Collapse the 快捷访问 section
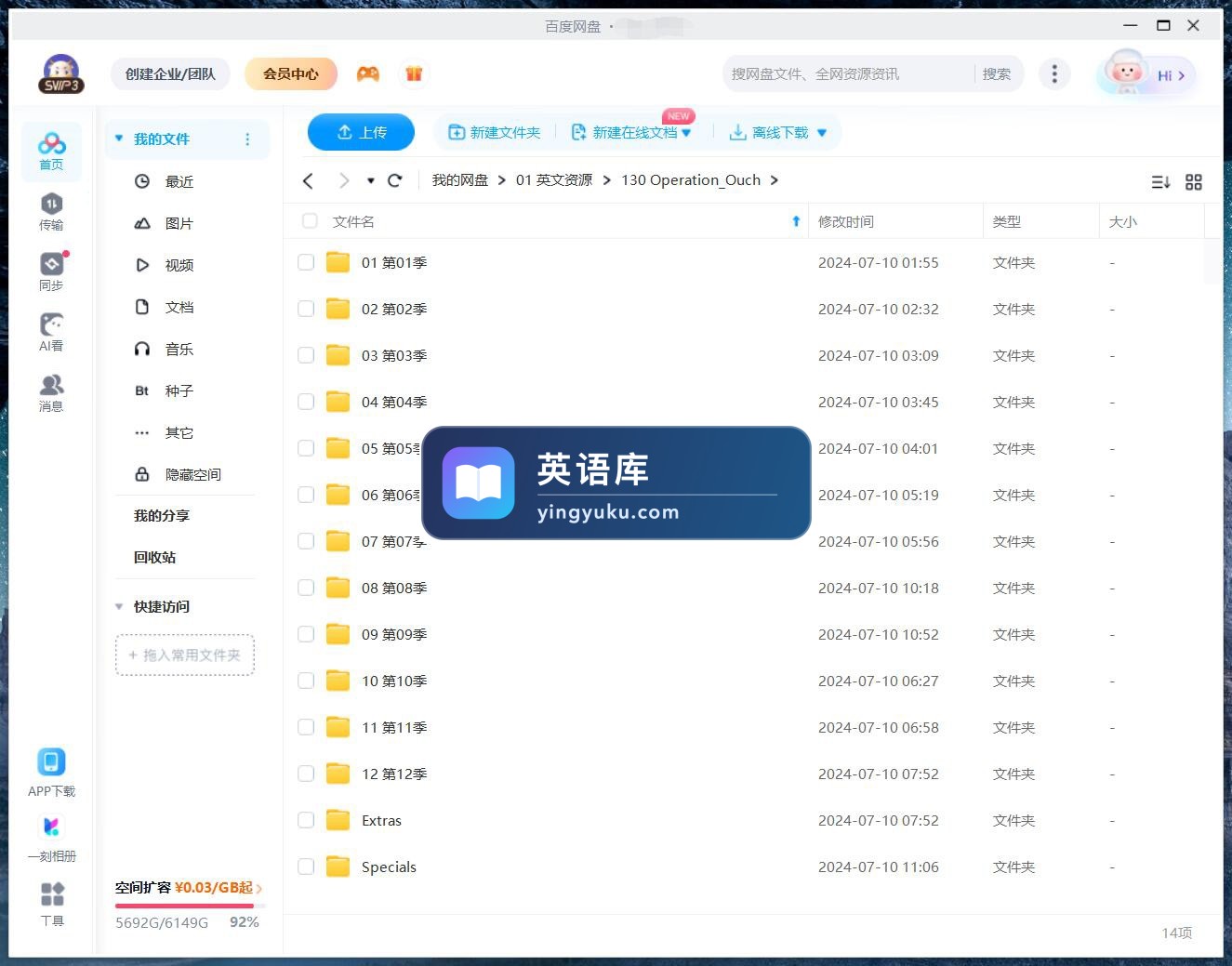Screen dimensions: 1232x966 tap(119, 606)
